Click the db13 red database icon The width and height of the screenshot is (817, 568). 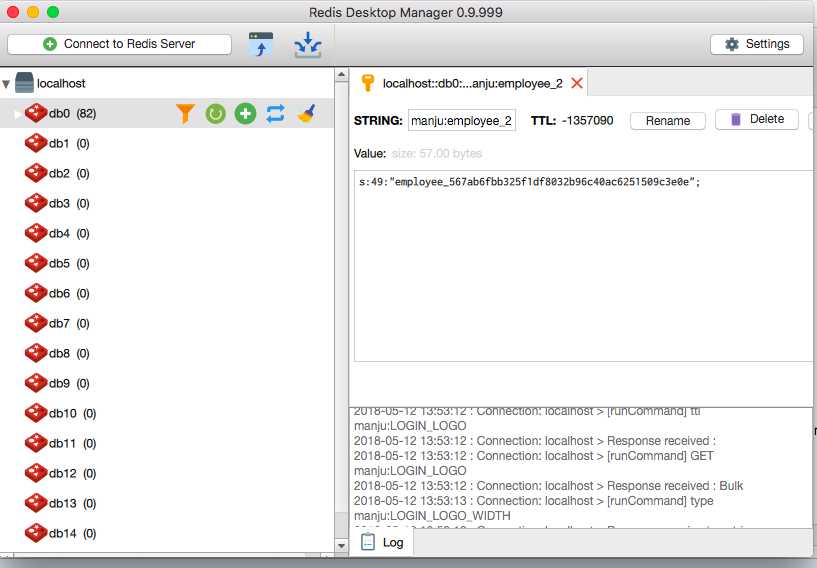point(36,503)
